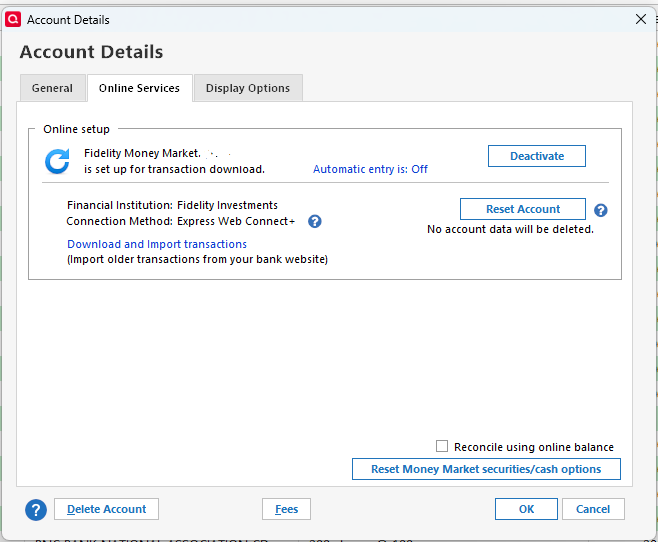This screenshot has width=658, height=542.
Task: Confirm with the OK button
Action: 526,509
